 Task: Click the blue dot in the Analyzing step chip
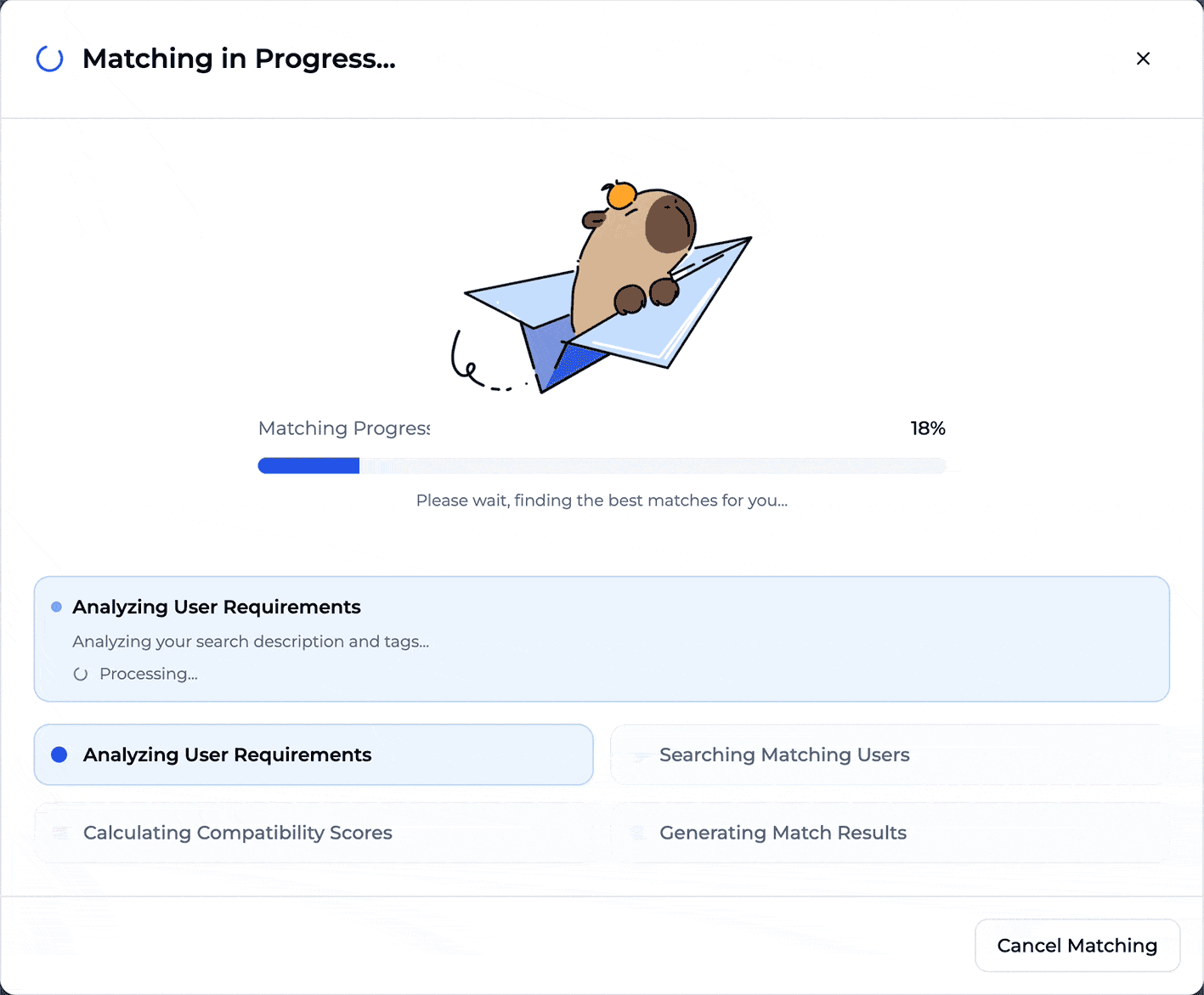[59, 755]
